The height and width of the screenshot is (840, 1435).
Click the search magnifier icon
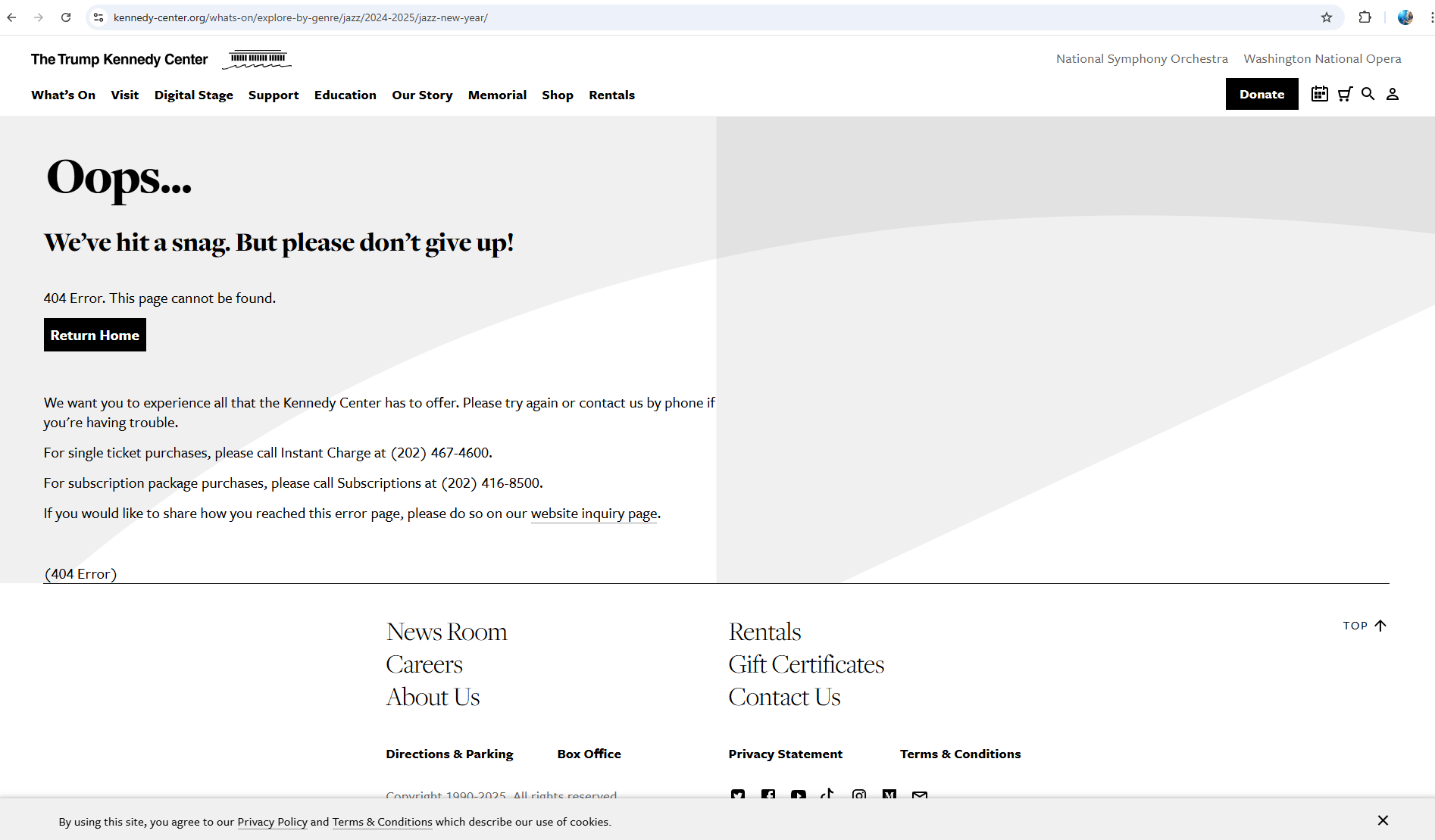coord(1368,94)
